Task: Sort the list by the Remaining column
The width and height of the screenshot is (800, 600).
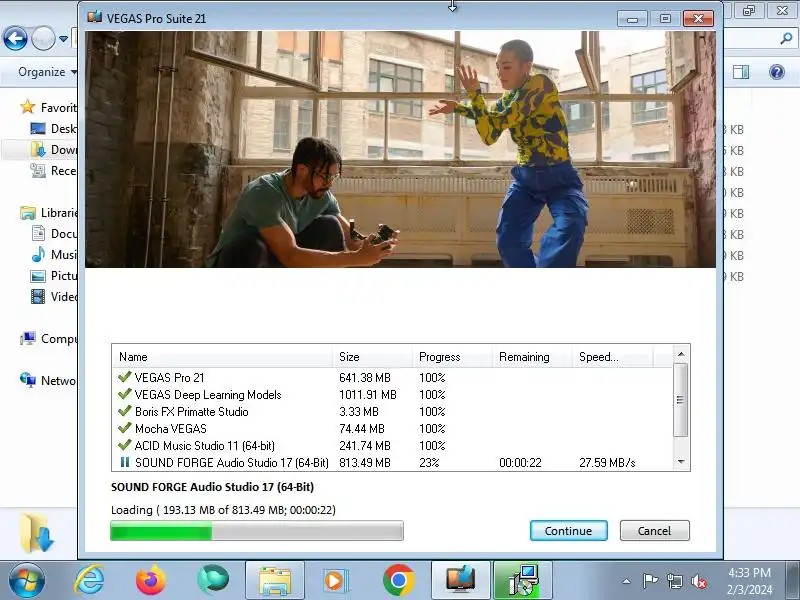Action: click(x=533, y=357)
